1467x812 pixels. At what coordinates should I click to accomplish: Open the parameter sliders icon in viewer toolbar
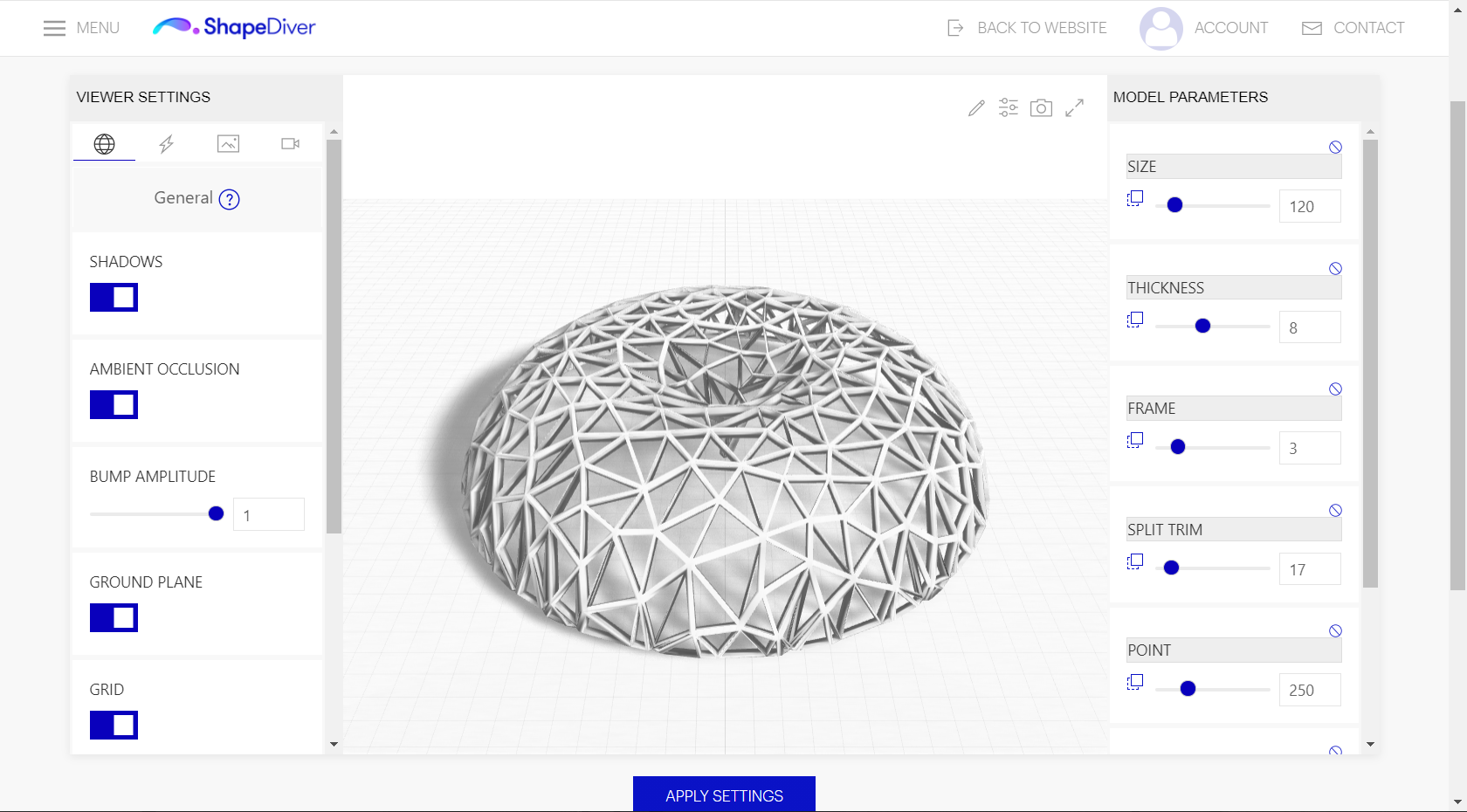coord(1009,107)
